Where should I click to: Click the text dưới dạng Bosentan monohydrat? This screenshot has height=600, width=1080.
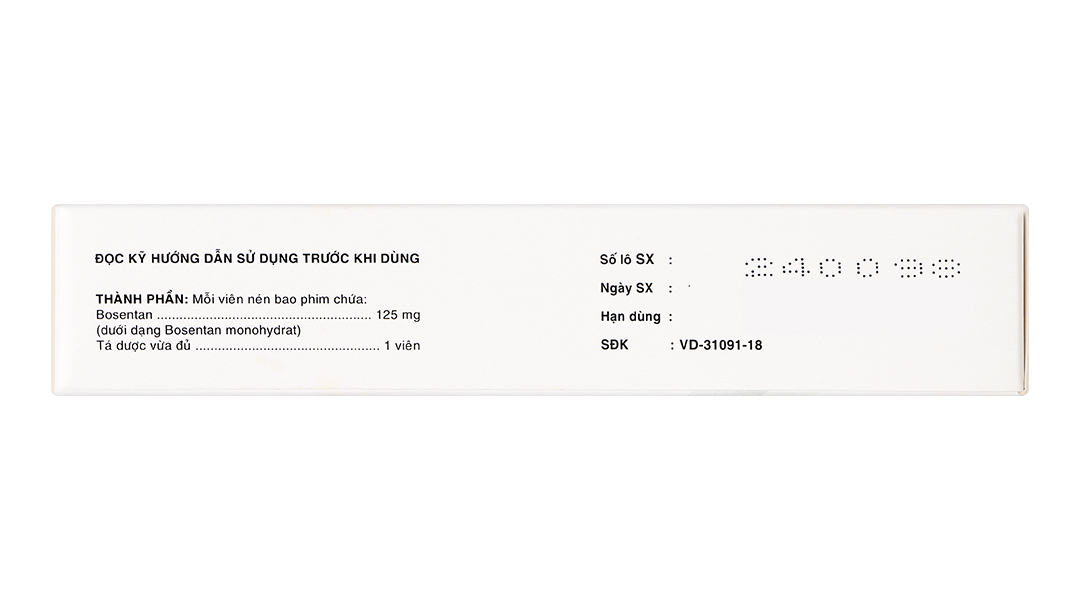198,330
